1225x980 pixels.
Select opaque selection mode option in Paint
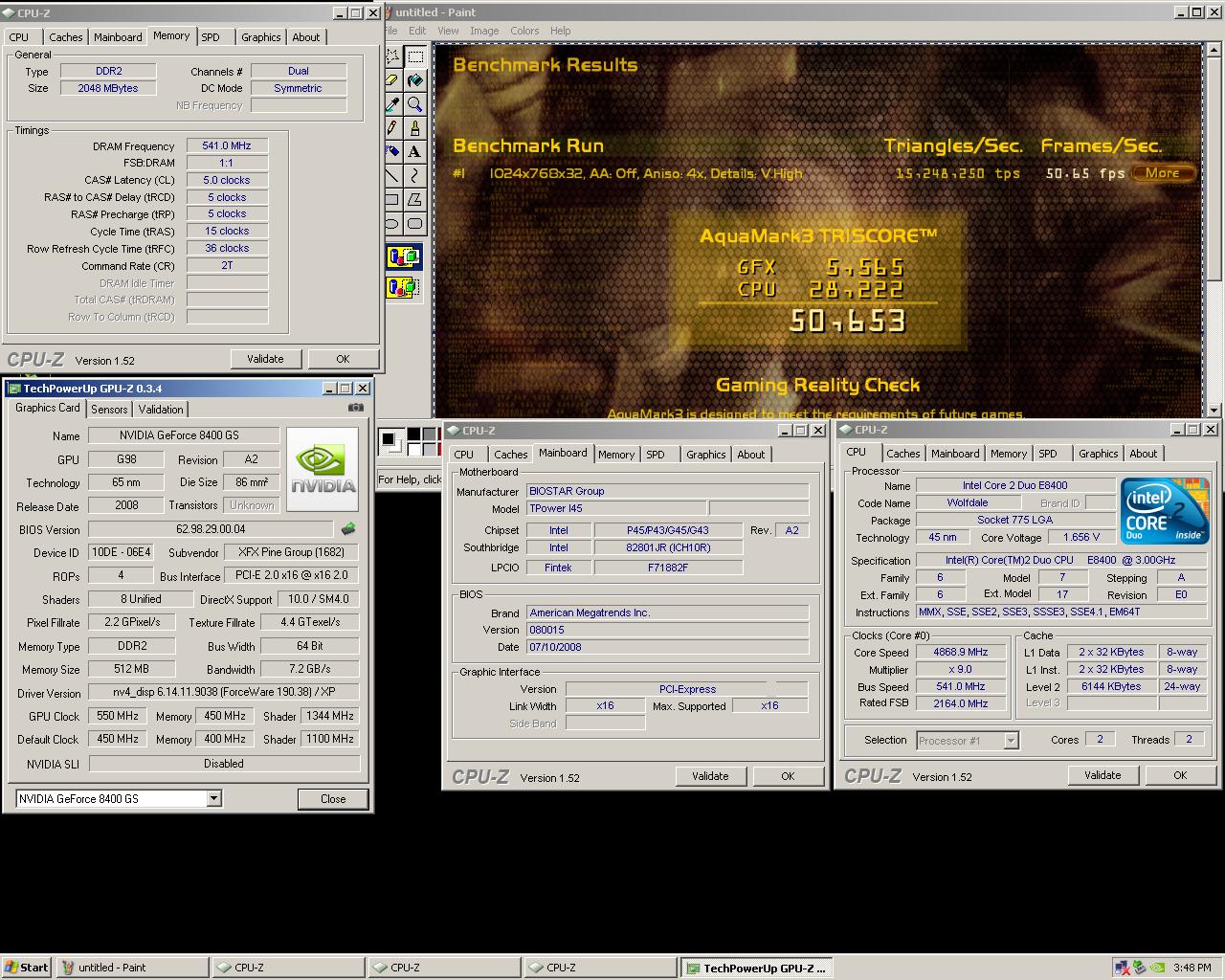(404, 256)
